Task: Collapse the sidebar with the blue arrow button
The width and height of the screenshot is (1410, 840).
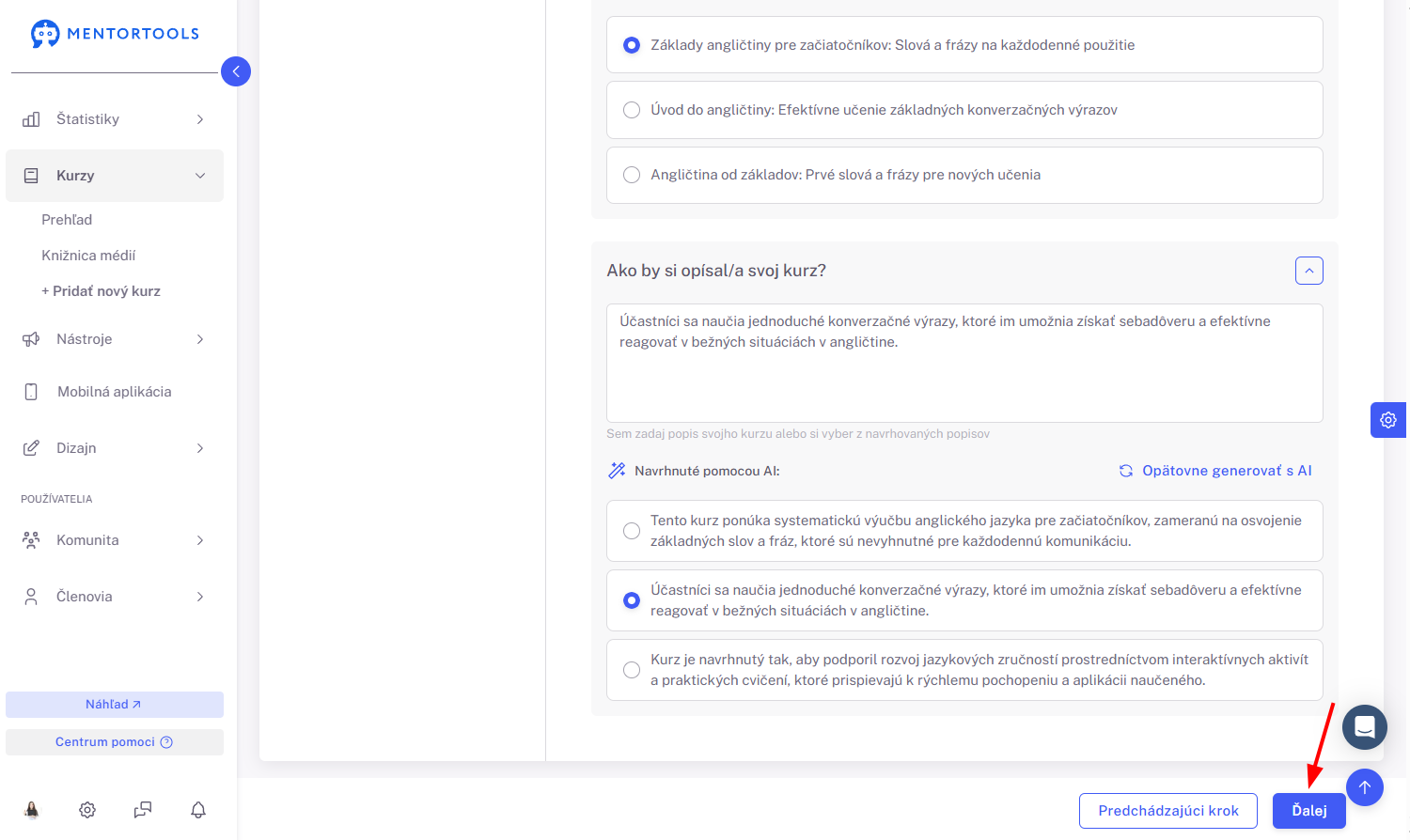Action: (236, 71)
